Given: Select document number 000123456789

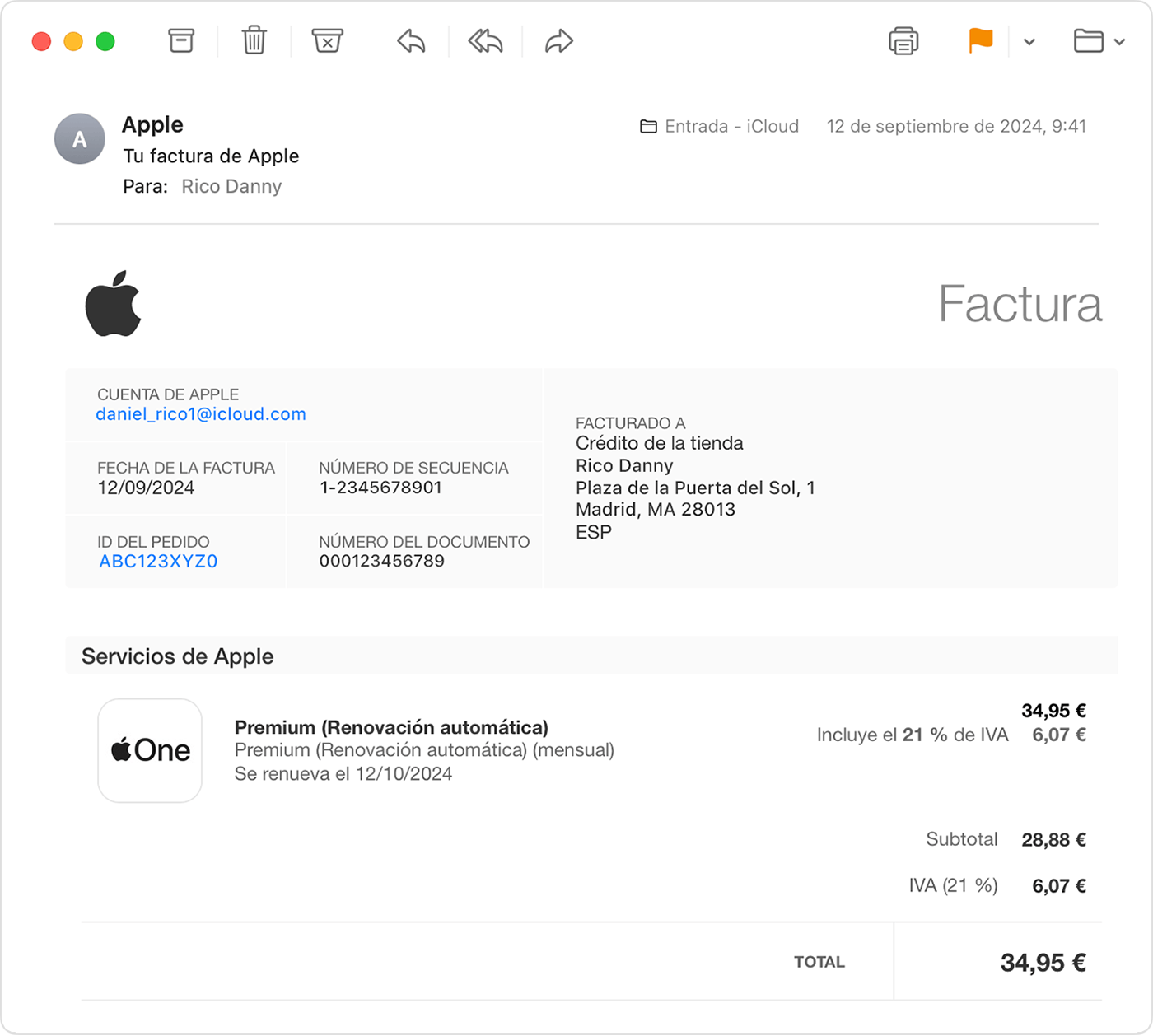Looking at the screenshot, I should 381,561.
